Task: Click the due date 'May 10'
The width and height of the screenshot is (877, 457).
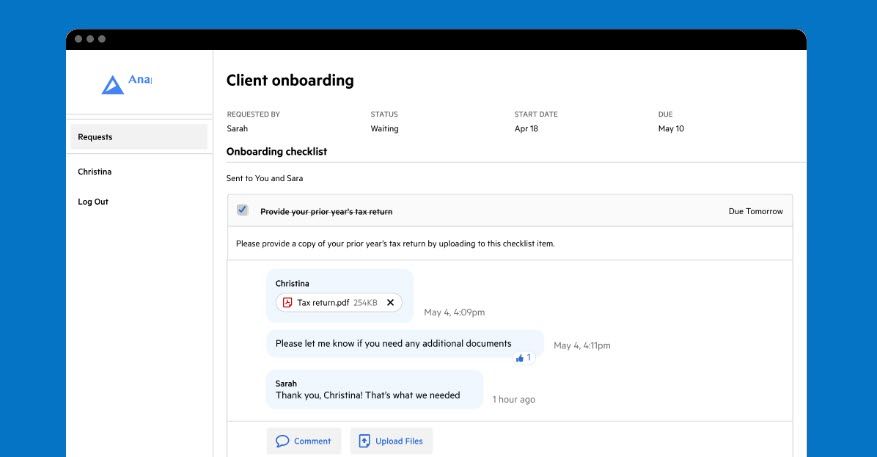Action: [x=671, y=129]
